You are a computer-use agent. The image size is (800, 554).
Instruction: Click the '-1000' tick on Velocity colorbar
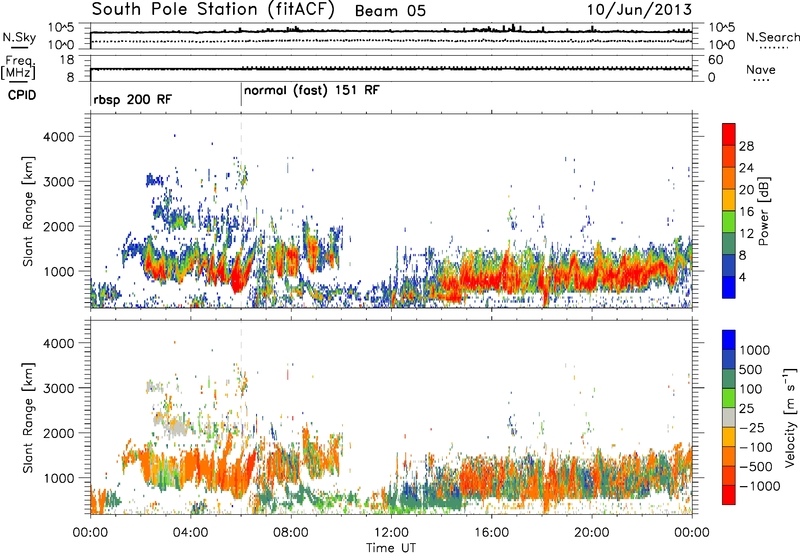(x=759, y=486)
